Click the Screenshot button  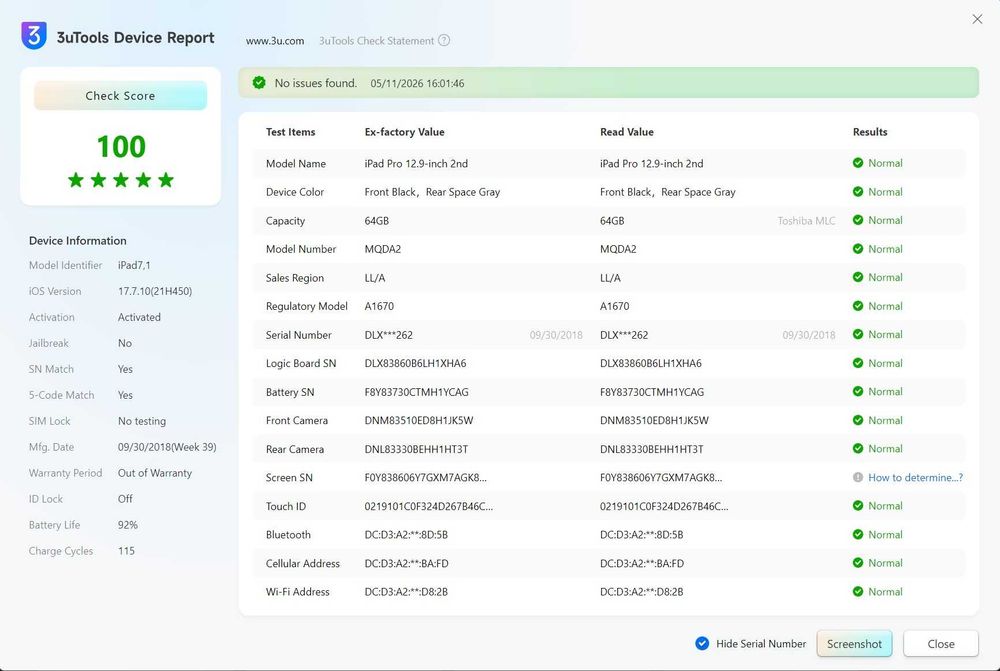click(854, 644)
